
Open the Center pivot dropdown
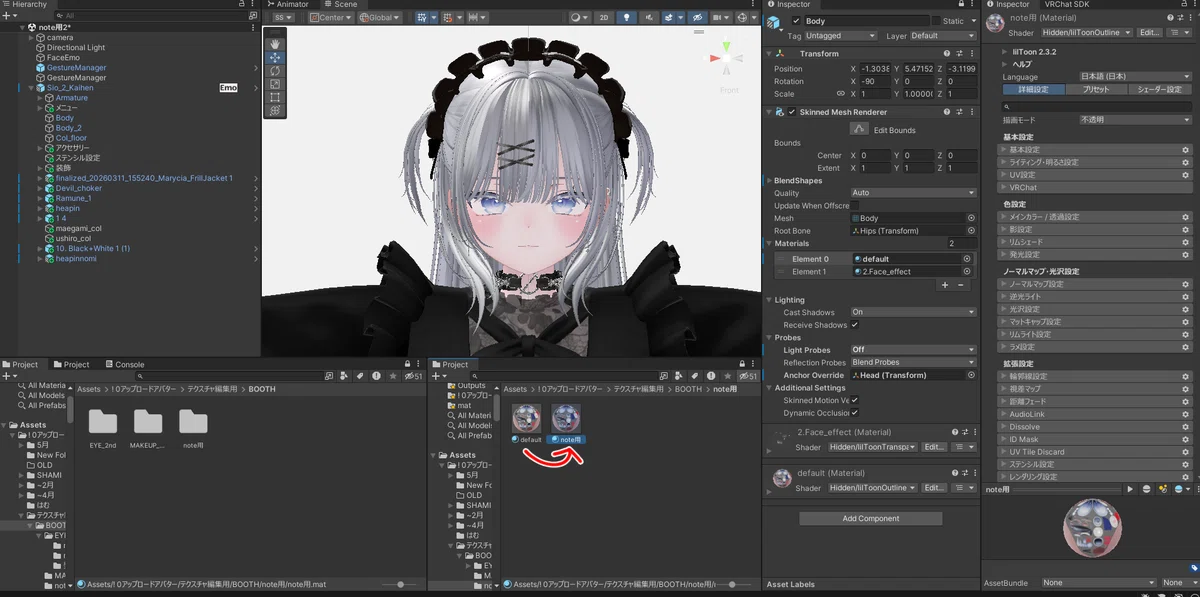click(x=331, y=18)
